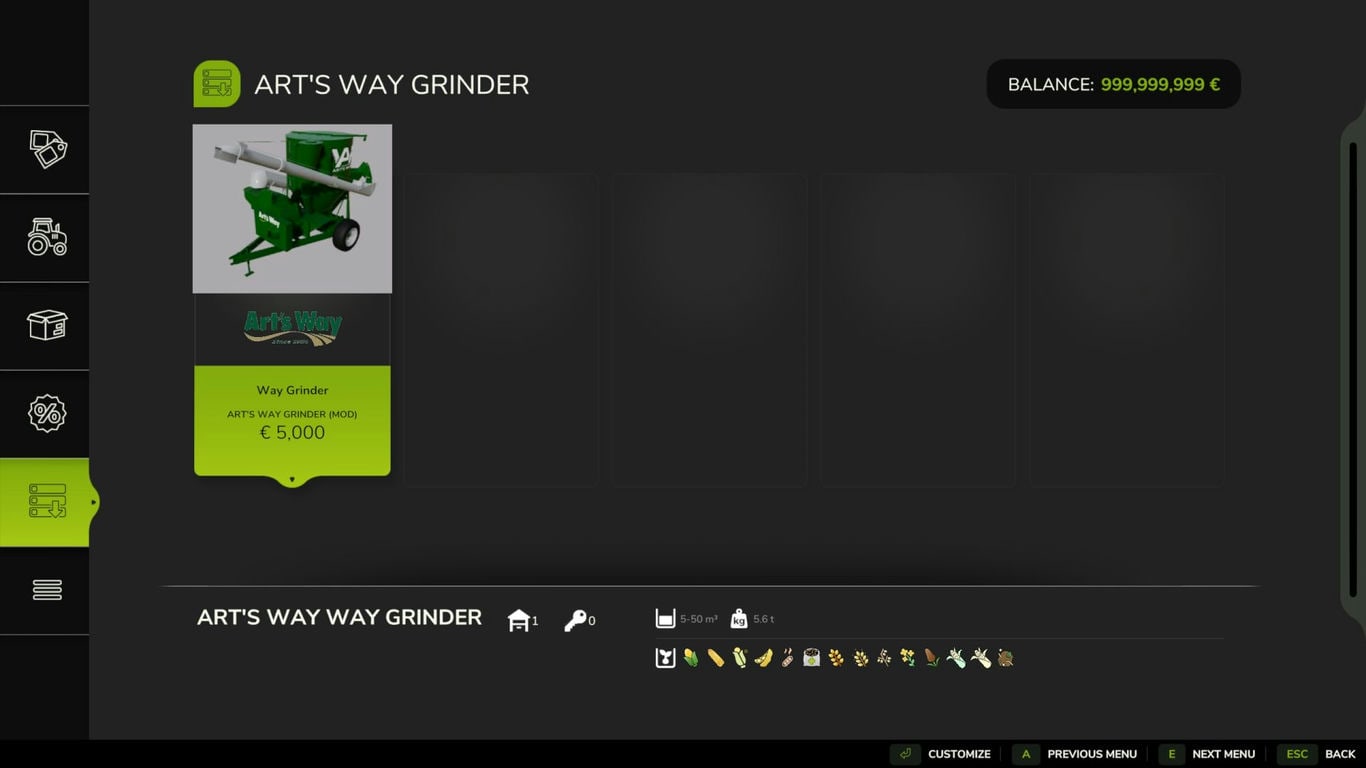Click the 'ART'S WAY GRINDER (MOD)' label
The width and height of the screenshot is (1366, 768).
pos(292,414)
